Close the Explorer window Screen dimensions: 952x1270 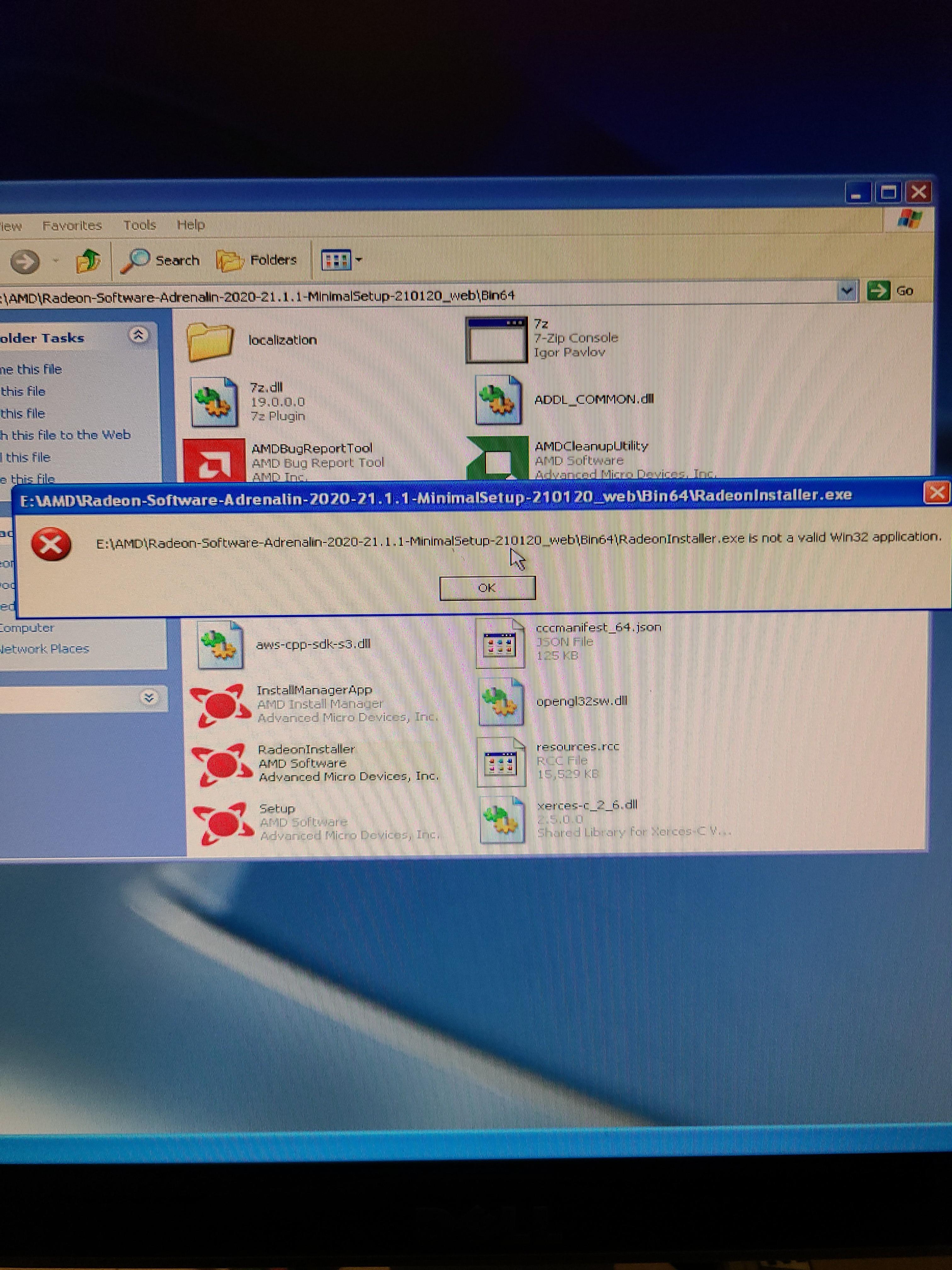pos(919,192)
